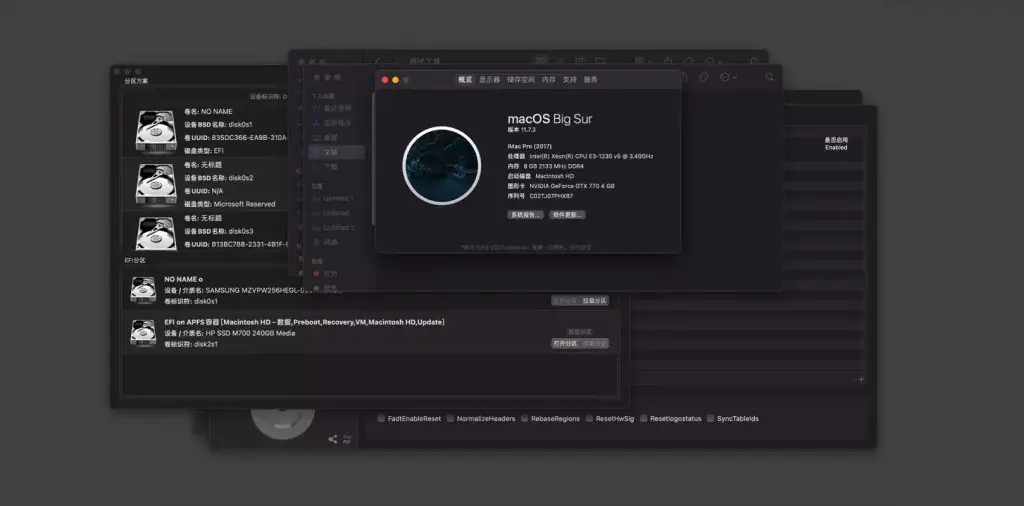Enable the ResetLogoStatus checkbox
Screen dimensions: 1024x506
[643, 419]
